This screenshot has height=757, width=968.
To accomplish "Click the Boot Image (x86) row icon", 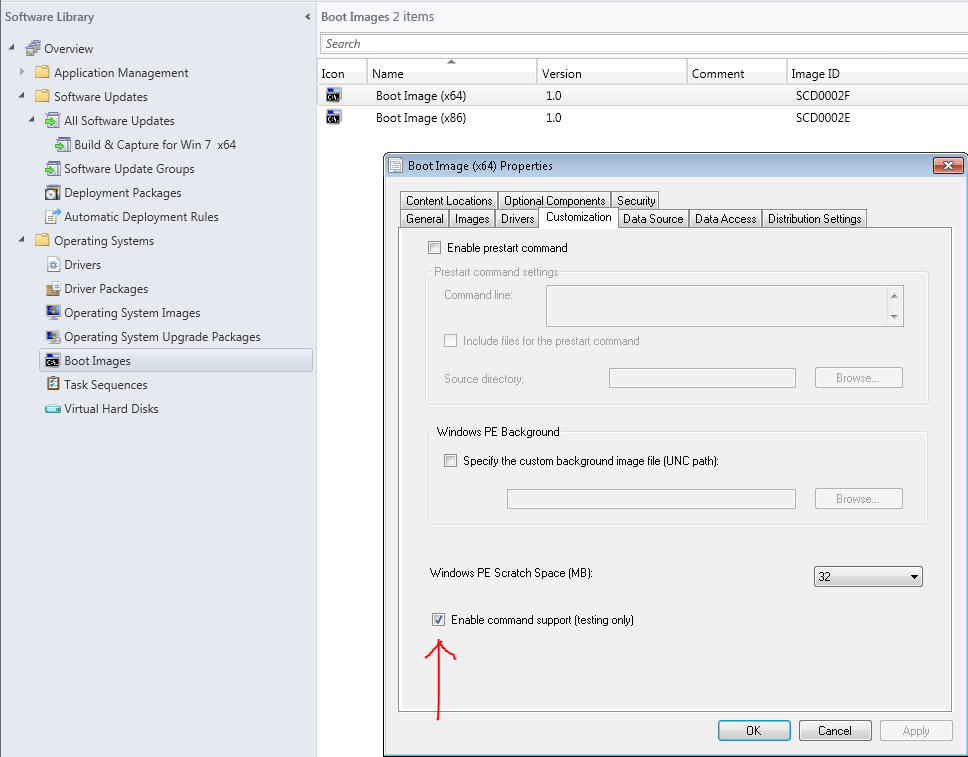I will coord(333,117).
